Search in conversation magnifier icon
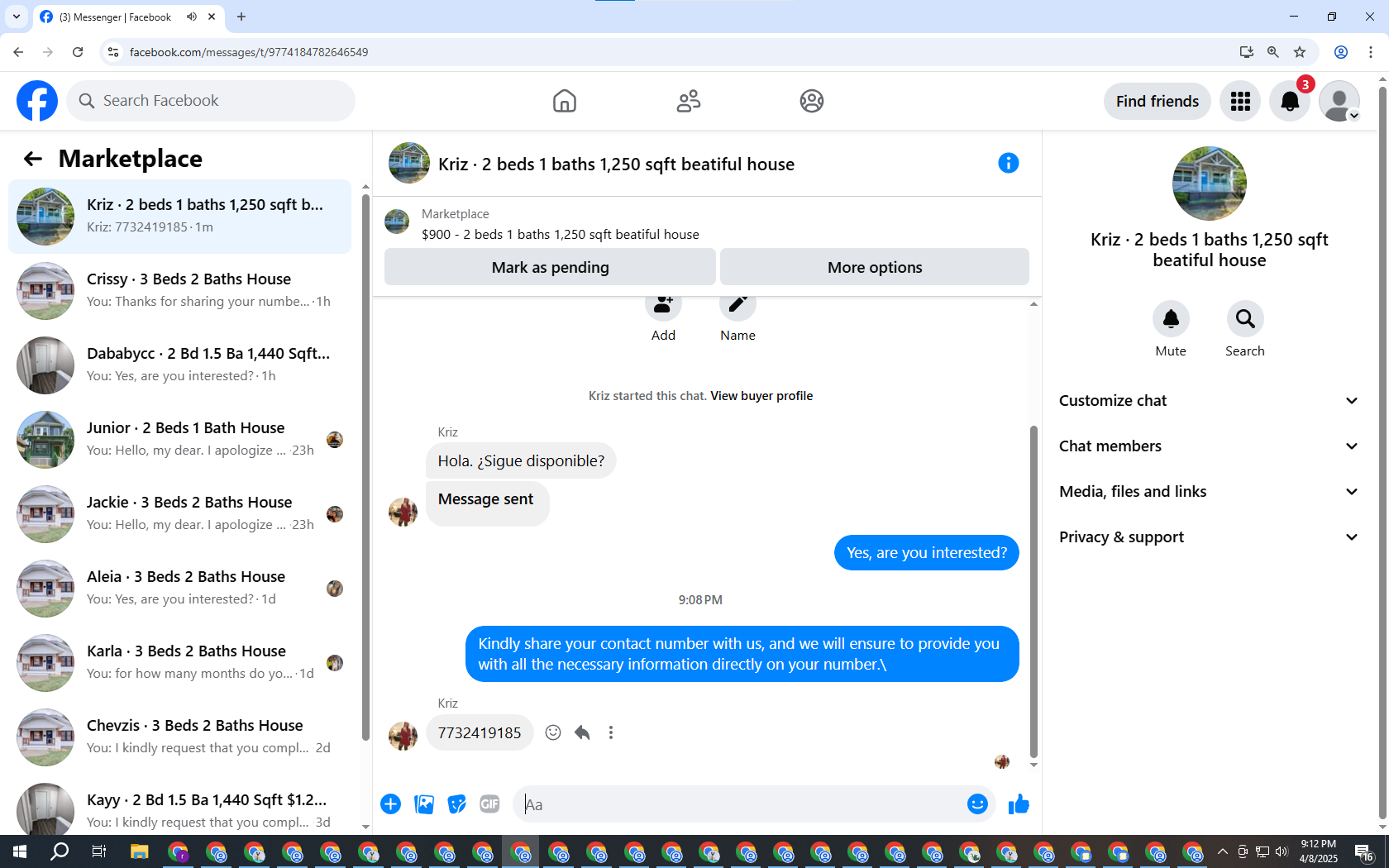 1245,319
